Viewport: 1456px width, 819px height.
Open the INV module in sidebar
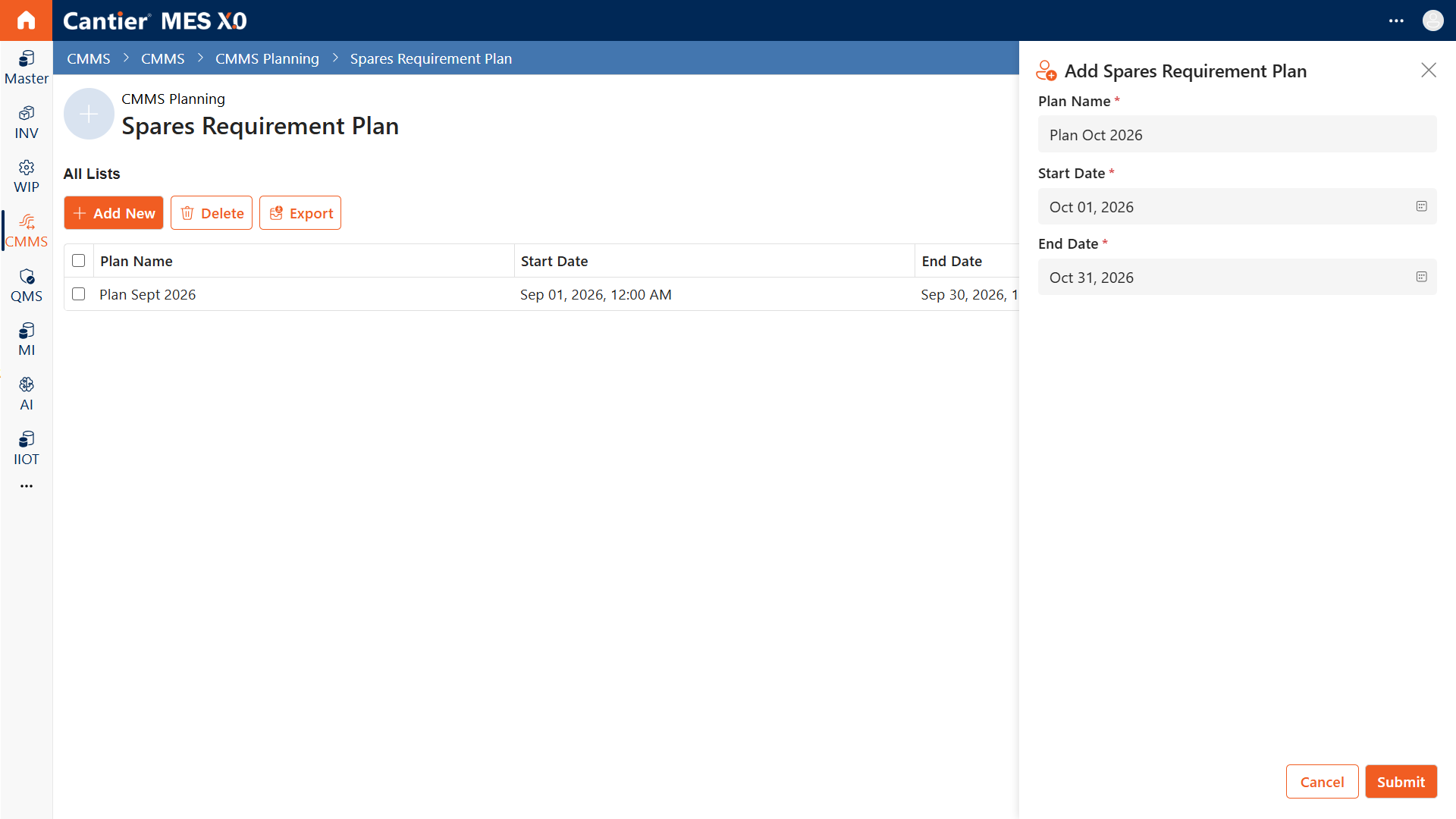(27, 123)
